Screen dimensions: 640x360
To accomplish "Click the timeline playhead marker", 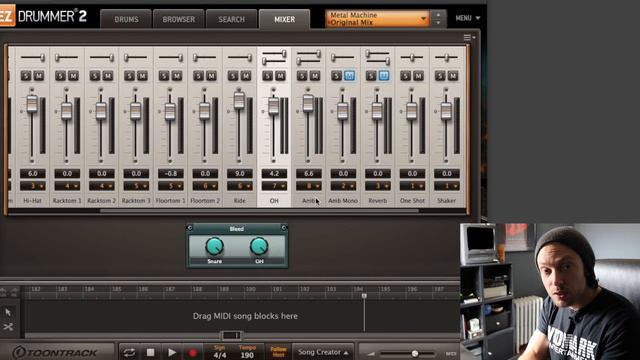I will tap(364, 296).
